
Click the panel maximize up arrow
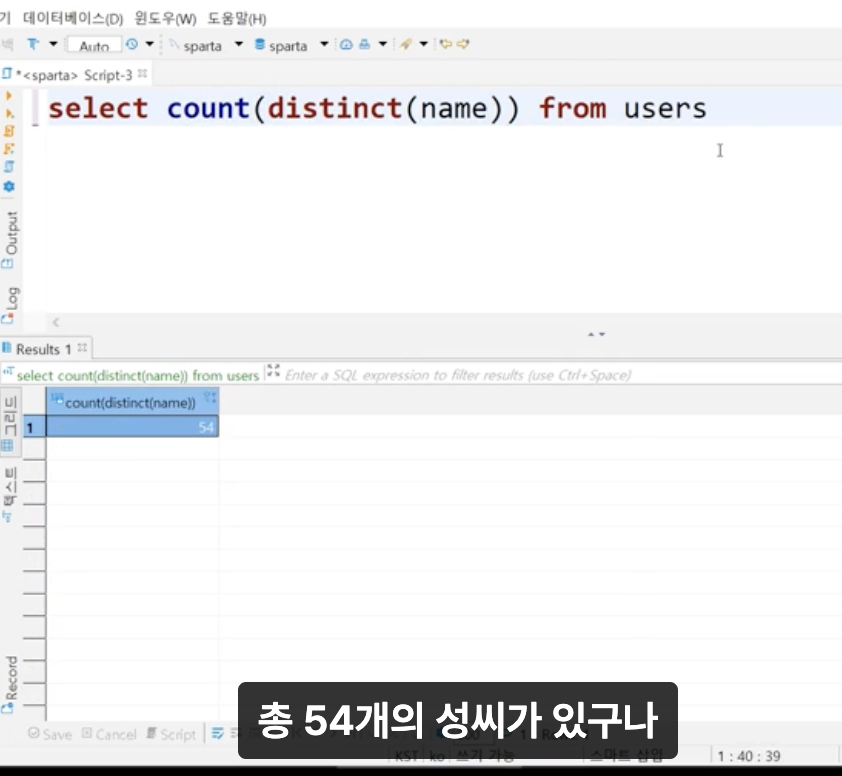591,334
